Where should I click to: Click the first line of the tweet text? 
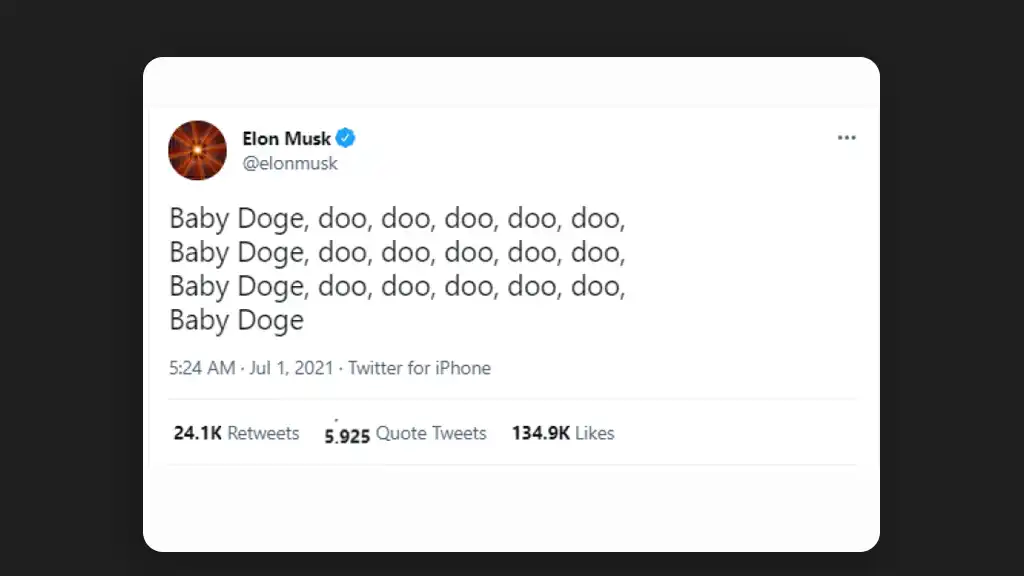click(397, 218)
